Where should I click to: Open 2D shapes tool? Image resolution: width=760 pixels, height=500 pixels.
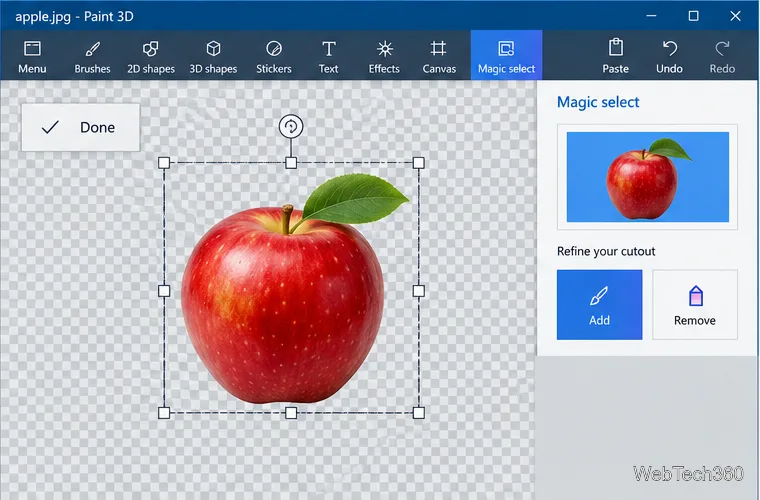pos(151,56)
